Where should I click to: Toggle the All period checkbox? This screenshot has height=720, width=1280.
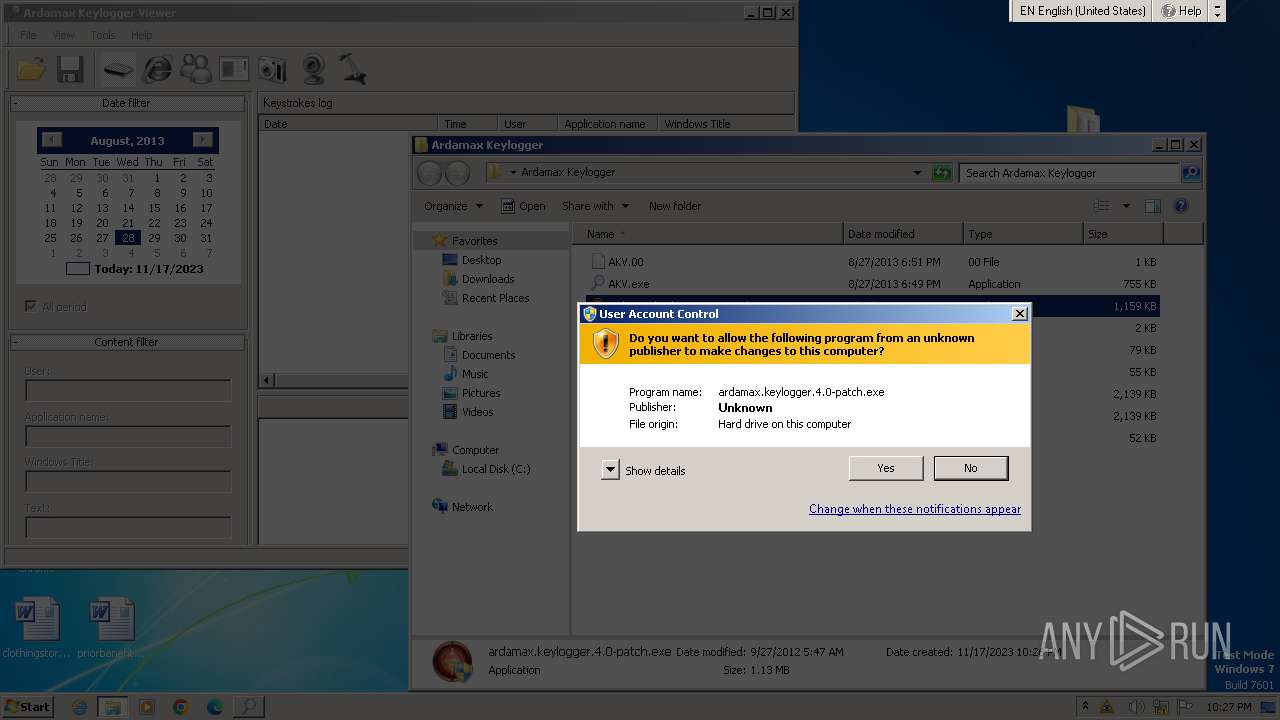point(31,306)
